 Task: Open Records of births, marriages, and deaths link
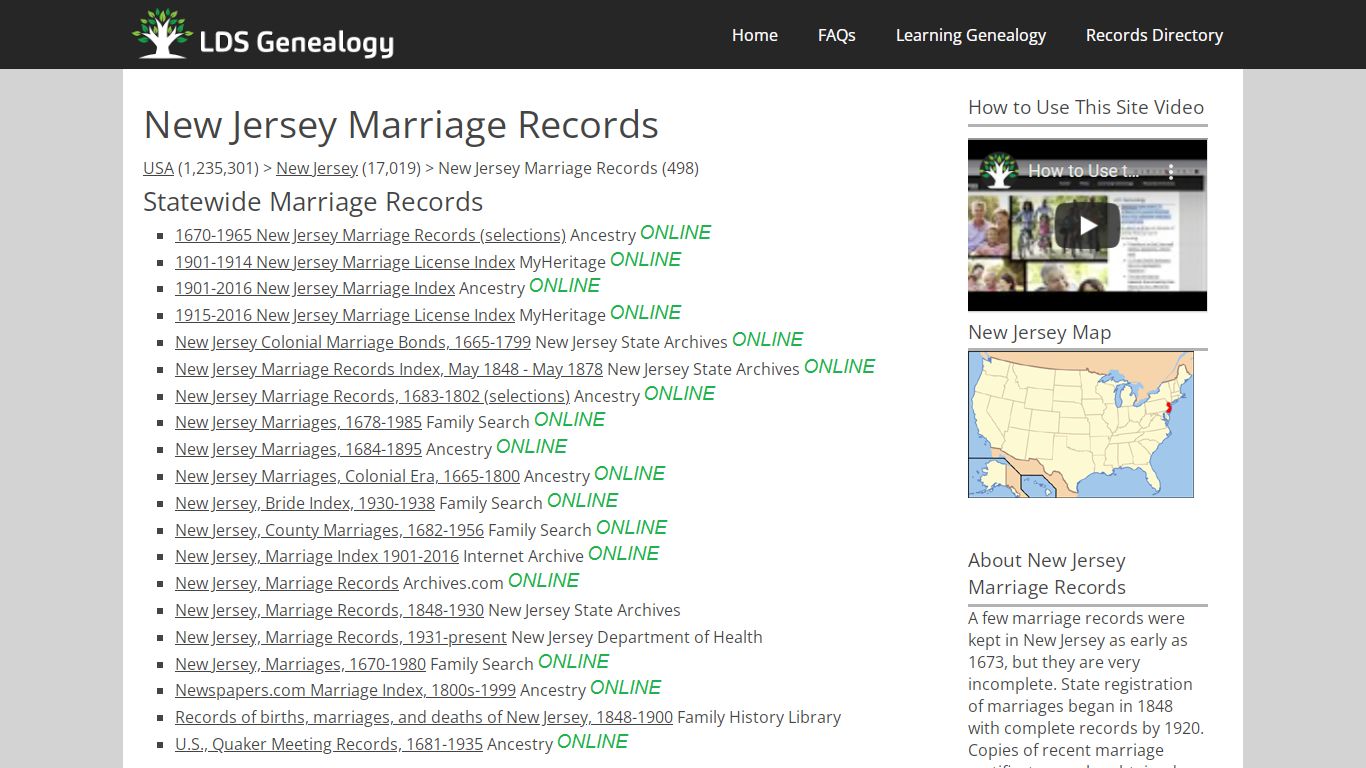424,717
